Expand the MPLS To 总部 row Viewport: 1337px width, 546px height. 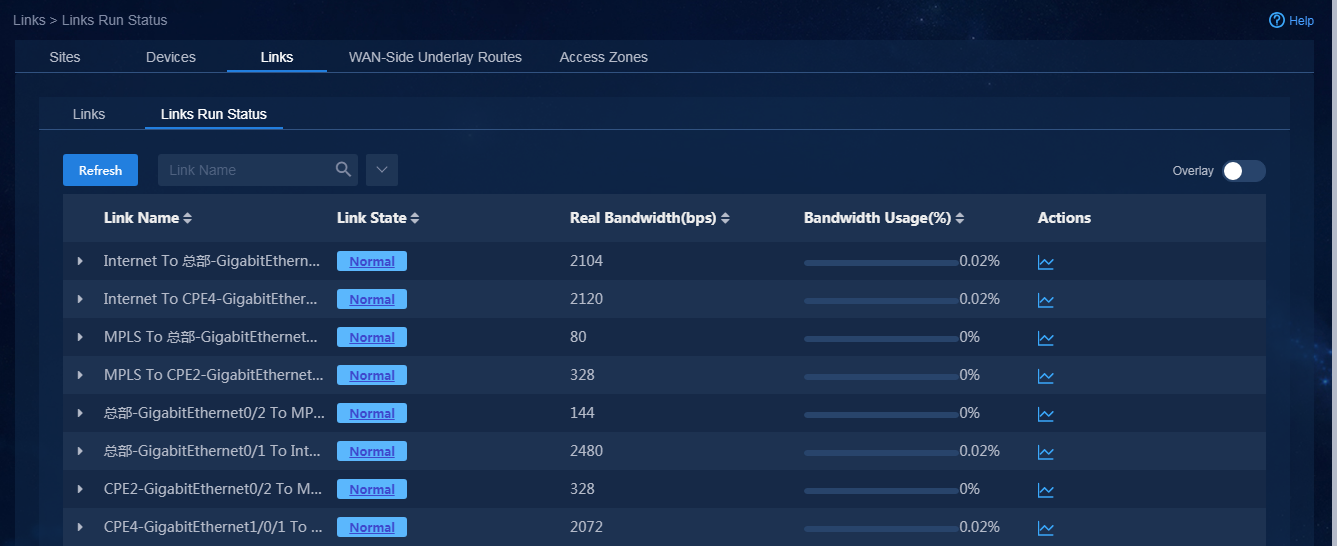(80, 337)
